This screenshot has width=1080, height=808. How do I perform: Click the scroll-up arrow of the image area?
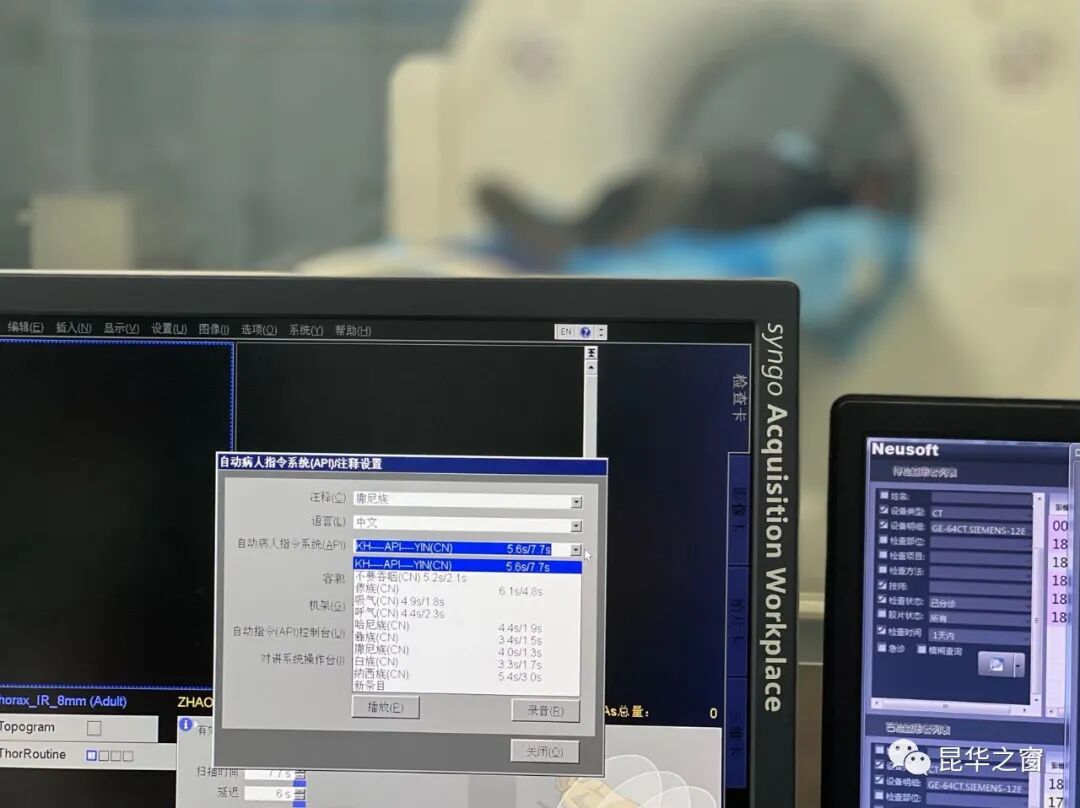[x=591, y=367]
